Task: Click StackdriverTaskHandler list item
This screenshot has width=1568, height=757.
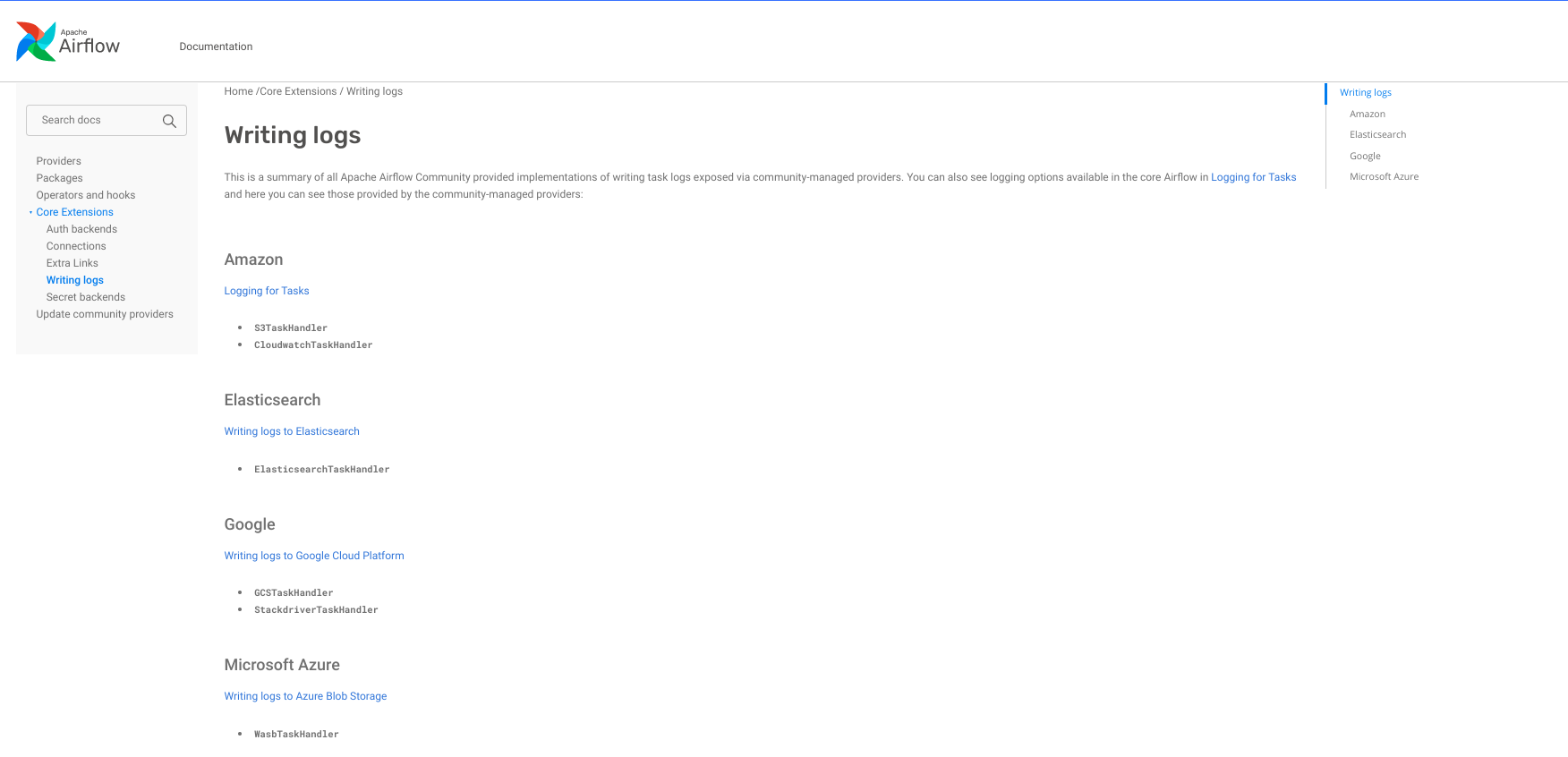Action: tap(316, 610)
